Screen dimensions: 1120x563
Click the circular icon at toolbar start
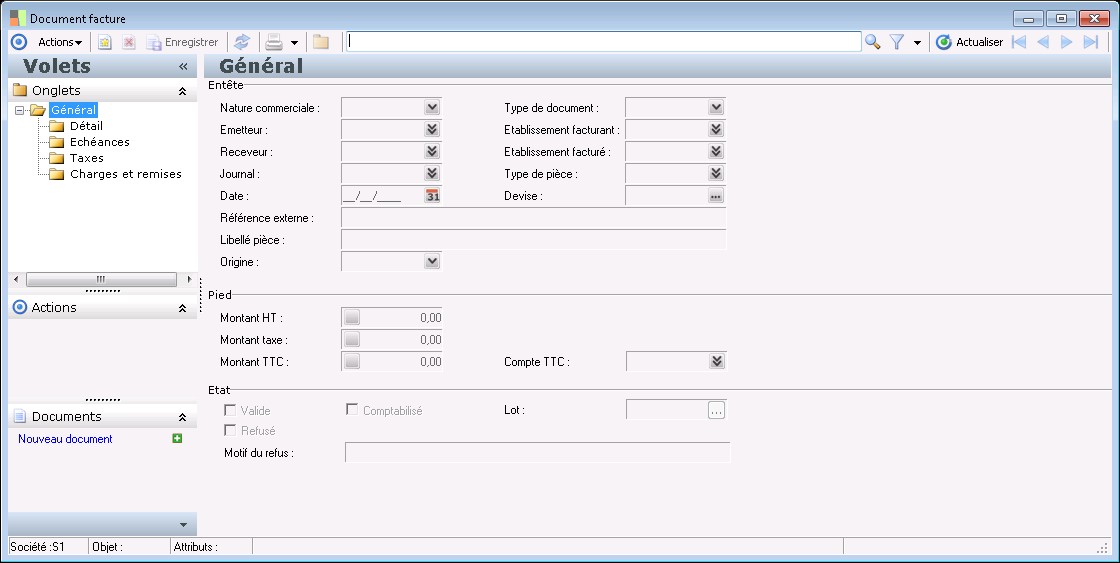pos(19,42)
